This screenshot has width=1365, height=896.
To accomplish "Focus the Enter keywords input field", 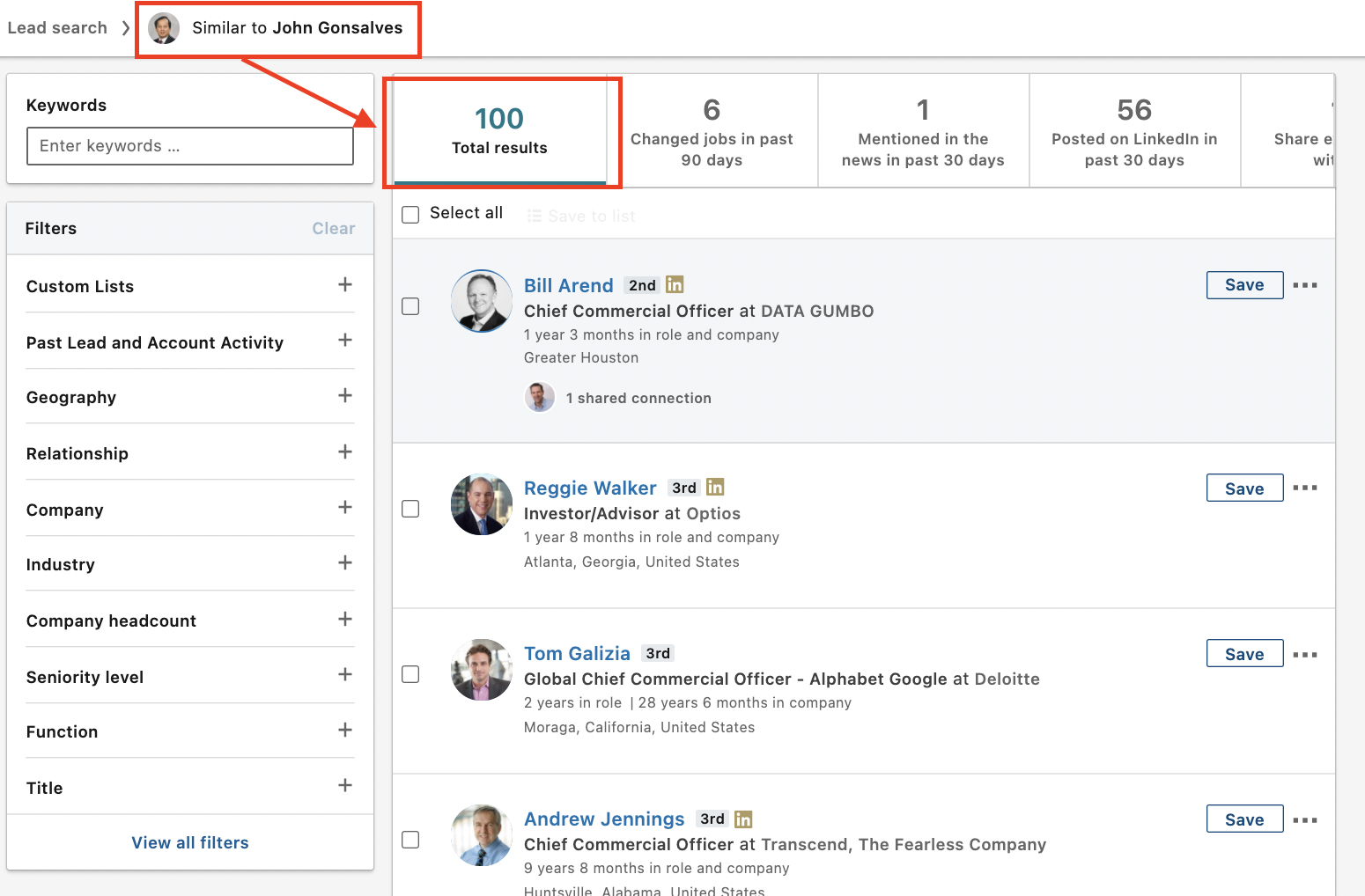I will [x=190, y=146].
